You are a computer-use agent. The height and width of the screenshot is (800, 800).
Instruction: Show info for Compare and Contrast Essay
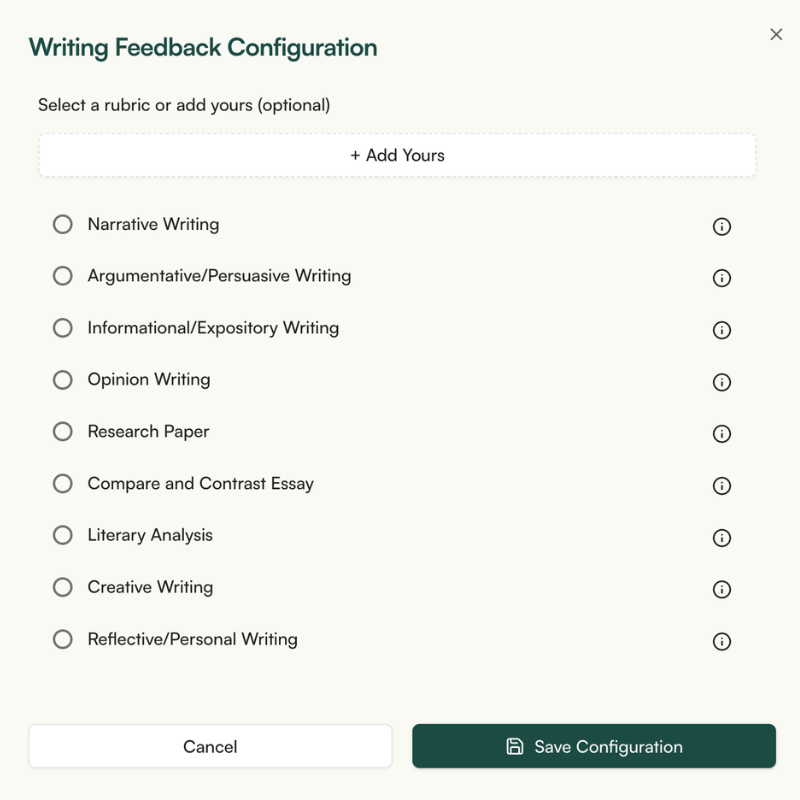(722, 485)
